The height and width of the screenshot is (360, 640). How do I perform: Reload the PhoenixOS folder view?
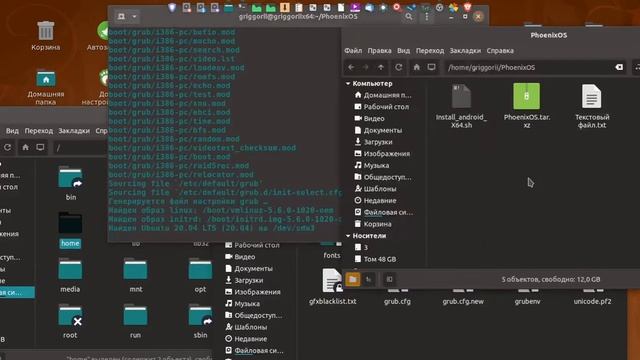[399, 67]
